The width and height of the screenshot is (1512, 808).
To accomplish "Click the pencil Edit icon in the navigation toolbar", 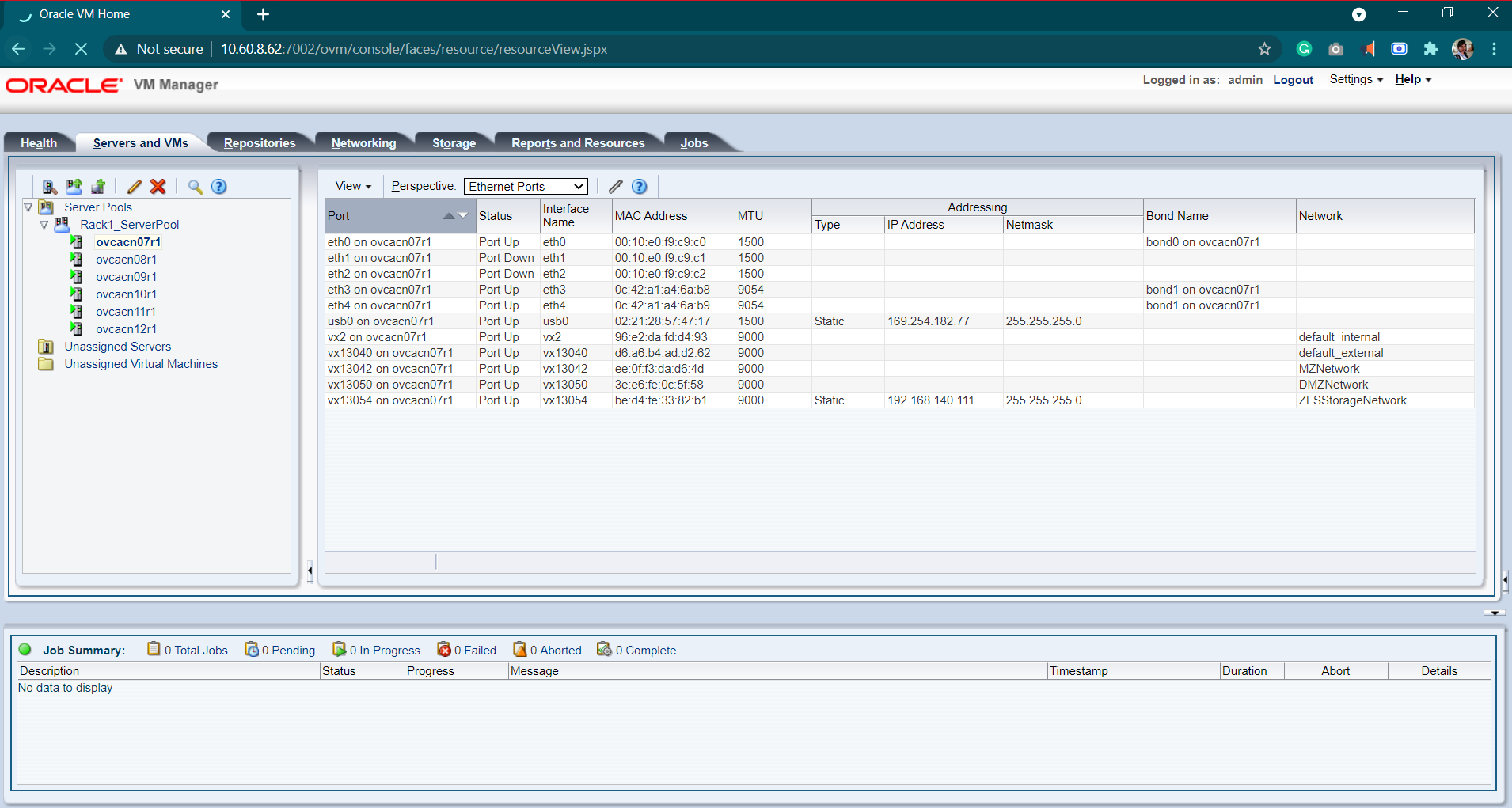I will click(x=135, y=187).
